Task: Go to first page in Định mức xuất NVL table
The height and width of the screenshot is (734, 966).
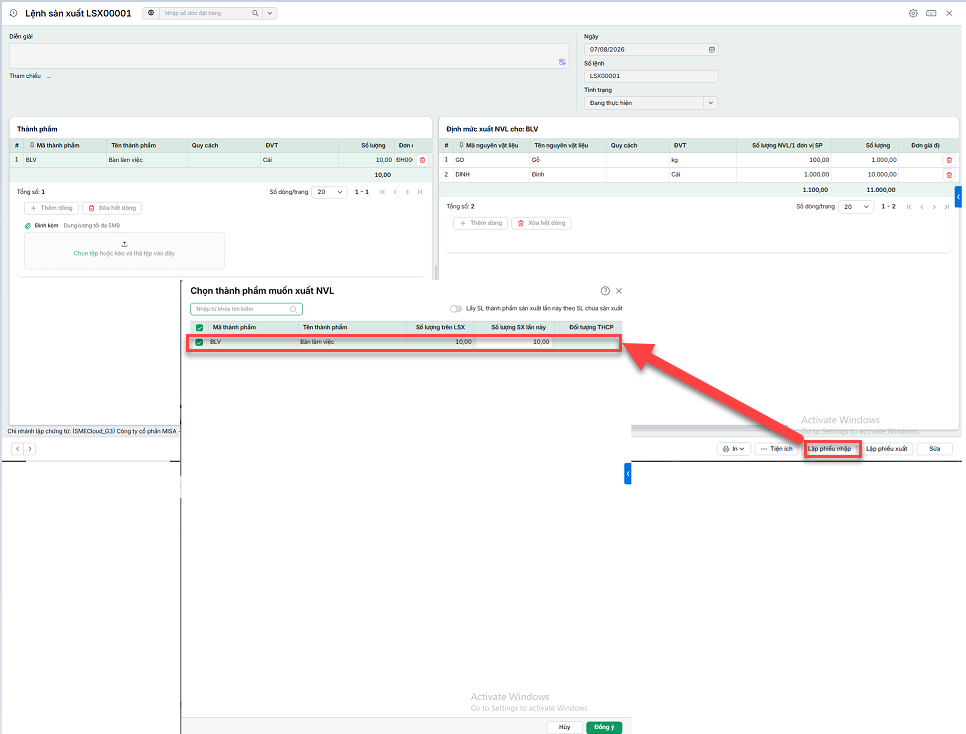Action: [909, 206]
